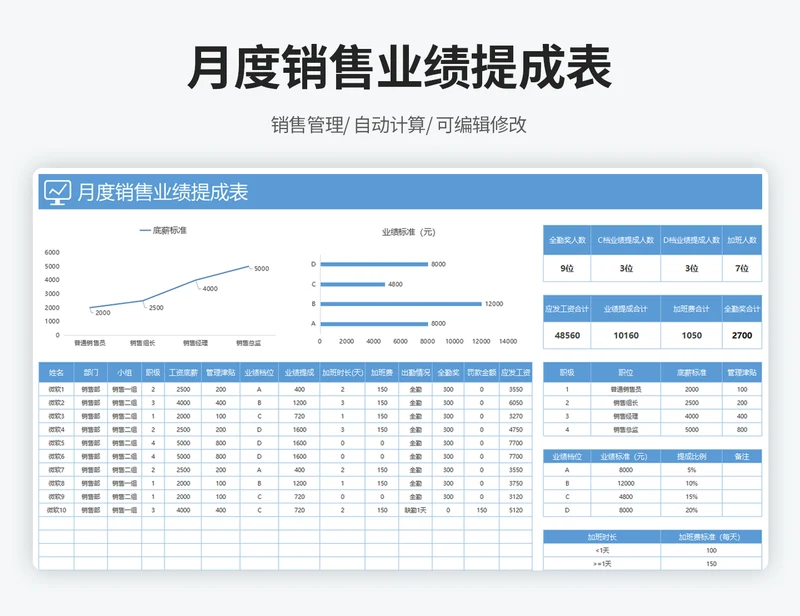Click the name cell 微软10

[56, 510]
